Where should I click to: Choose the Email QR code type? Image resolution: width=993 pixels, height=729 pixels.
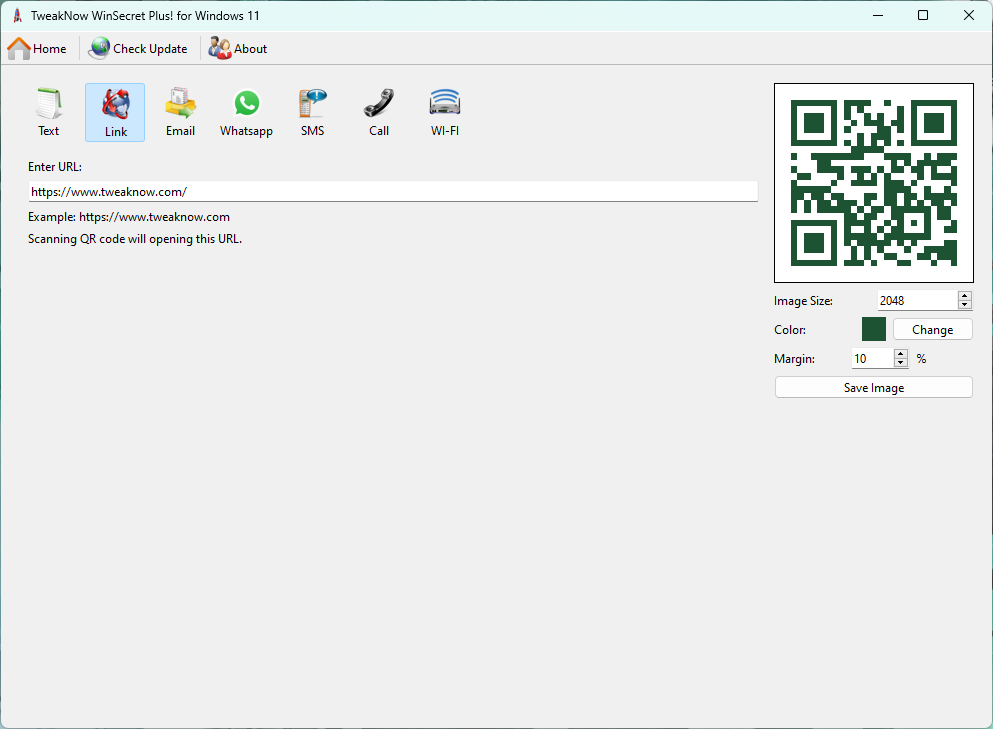pyautogui.click(x=180, y=113)
